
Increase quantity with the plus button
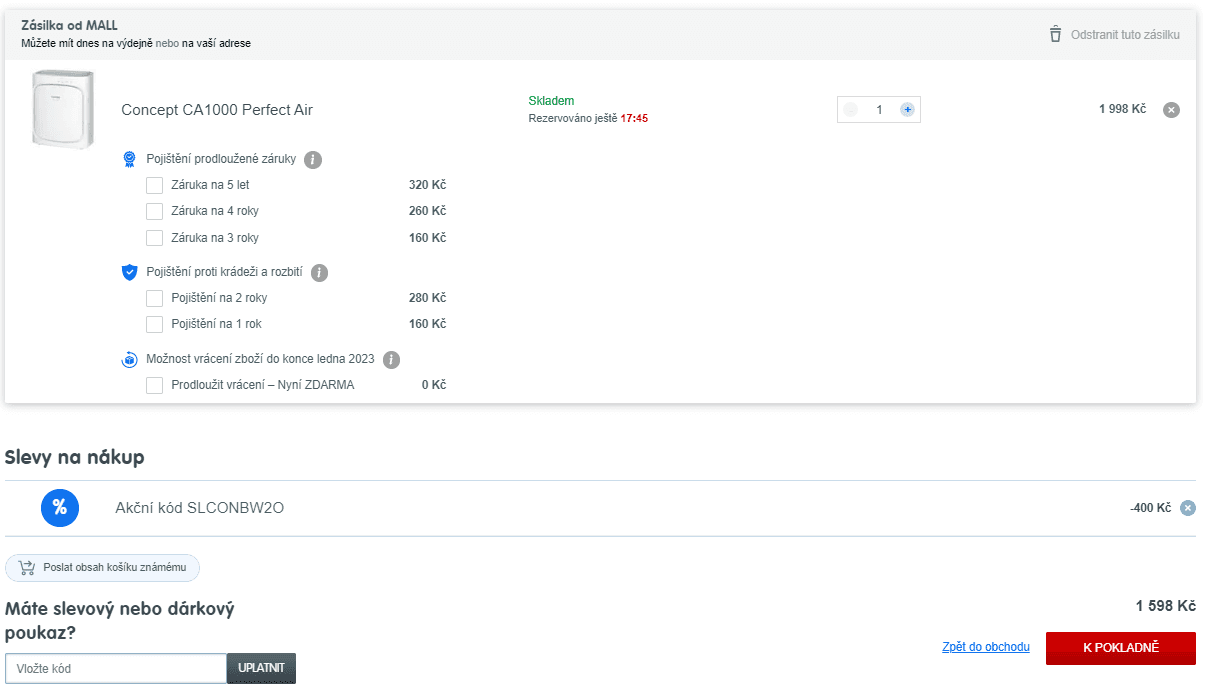(x=907, y=110)
